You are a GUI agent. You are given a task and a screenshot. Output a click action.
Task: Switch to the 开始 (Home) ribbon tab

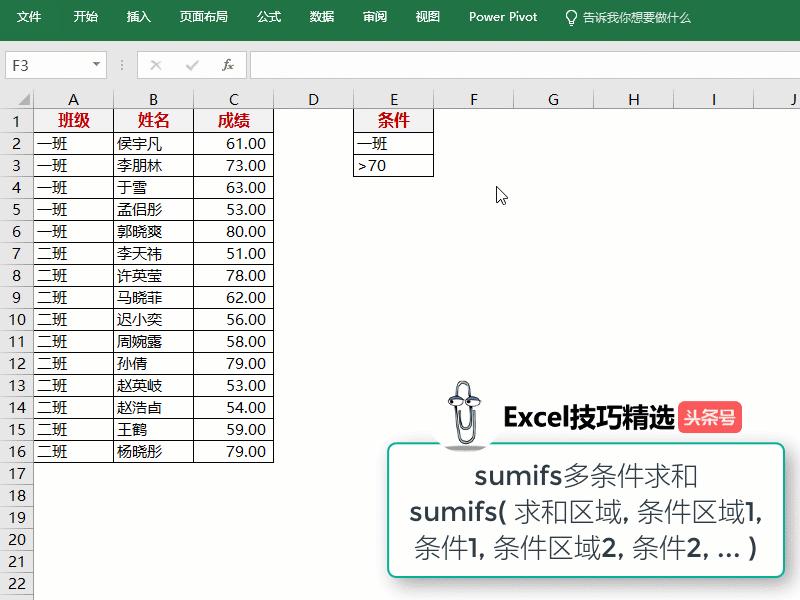(85, 16)
